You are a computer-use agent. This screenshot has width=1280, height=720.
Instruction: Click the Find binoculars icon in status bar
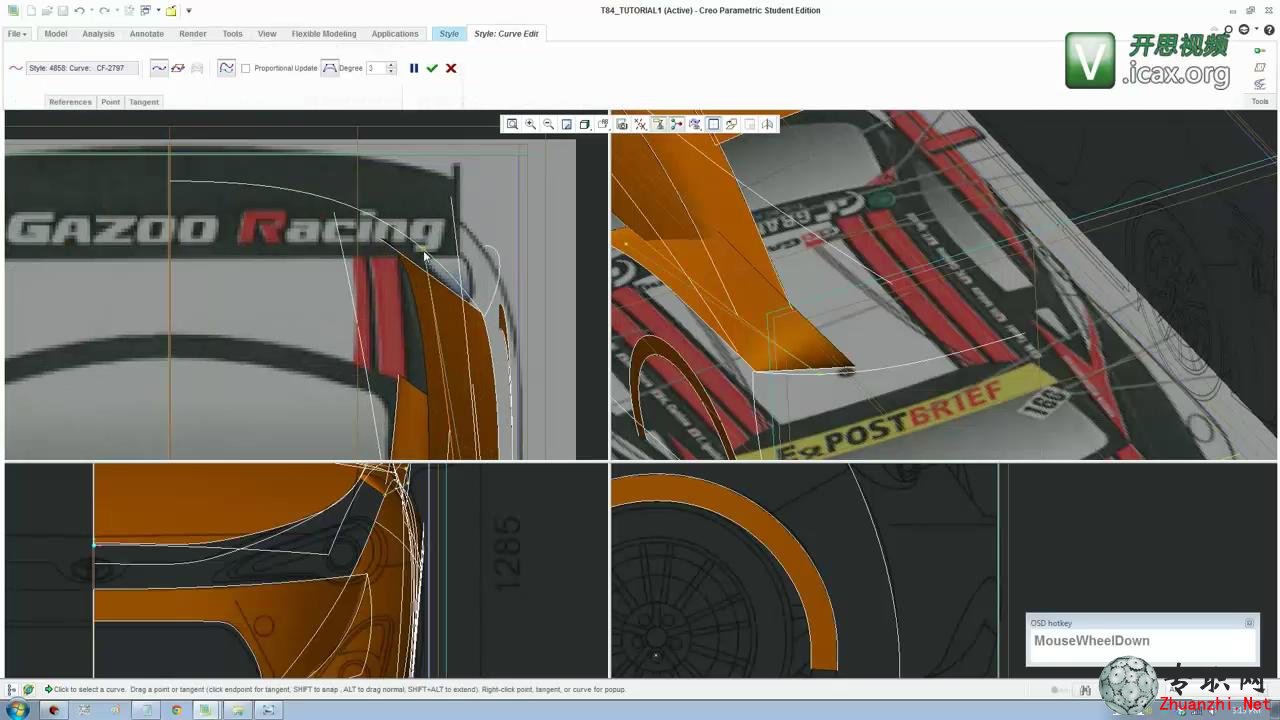click(1085, 690)
